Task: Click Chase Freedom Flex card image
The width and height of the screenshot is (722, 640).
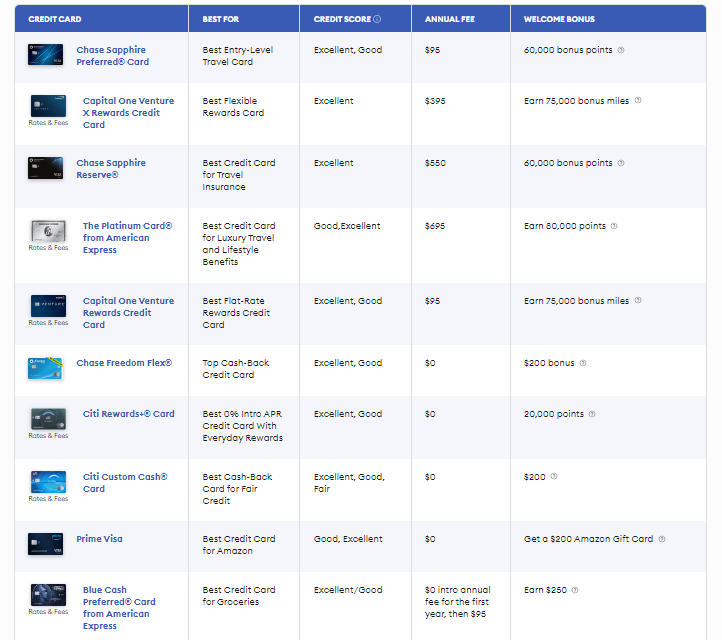Action: pyautogui.click(x=45, y=368)
